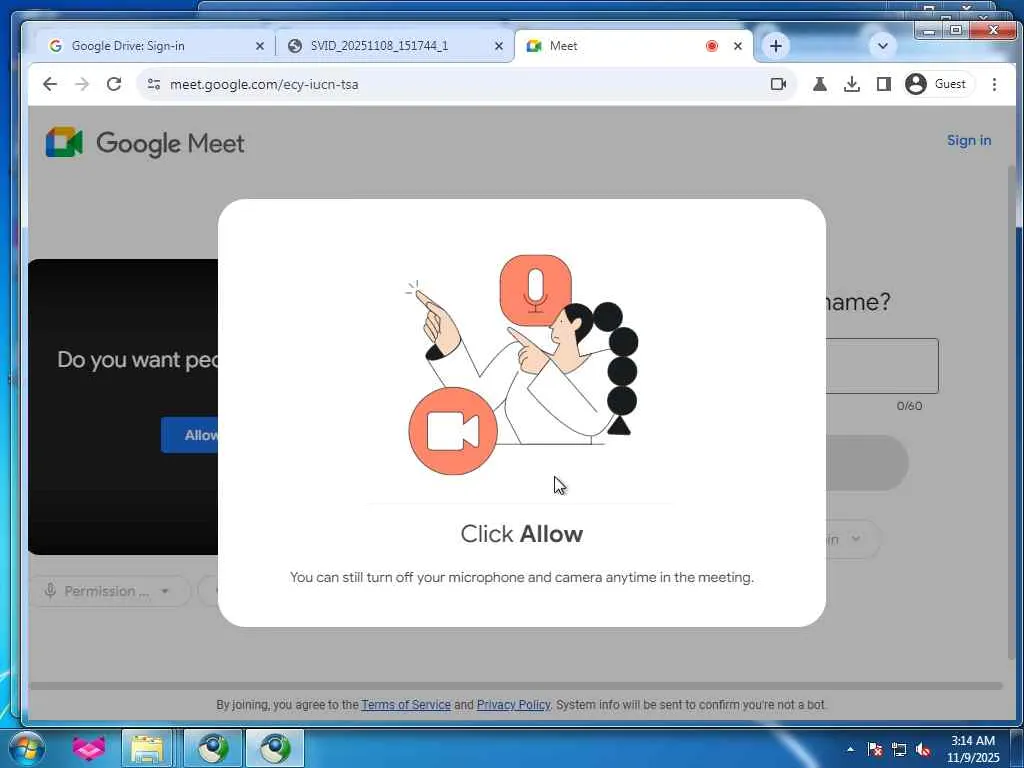Open Chrome three-dot menu
The height and width of the screenshot is (768, 1024).
point(994,84)
